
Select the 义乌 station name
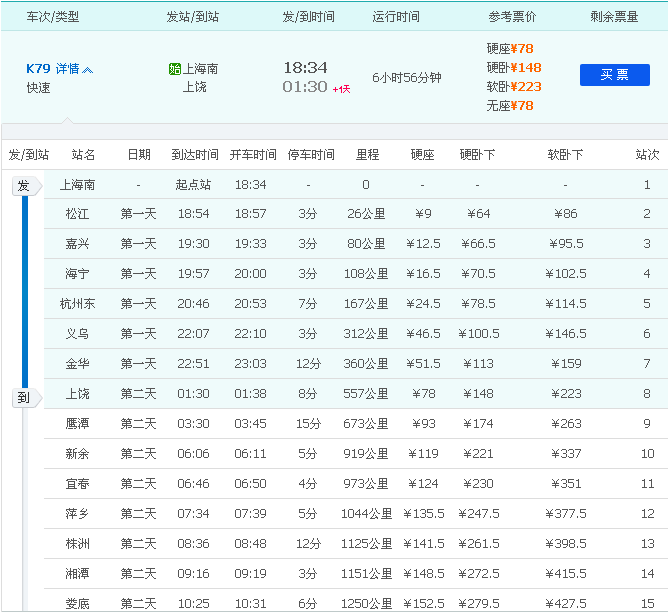click(x=77, y=333)
